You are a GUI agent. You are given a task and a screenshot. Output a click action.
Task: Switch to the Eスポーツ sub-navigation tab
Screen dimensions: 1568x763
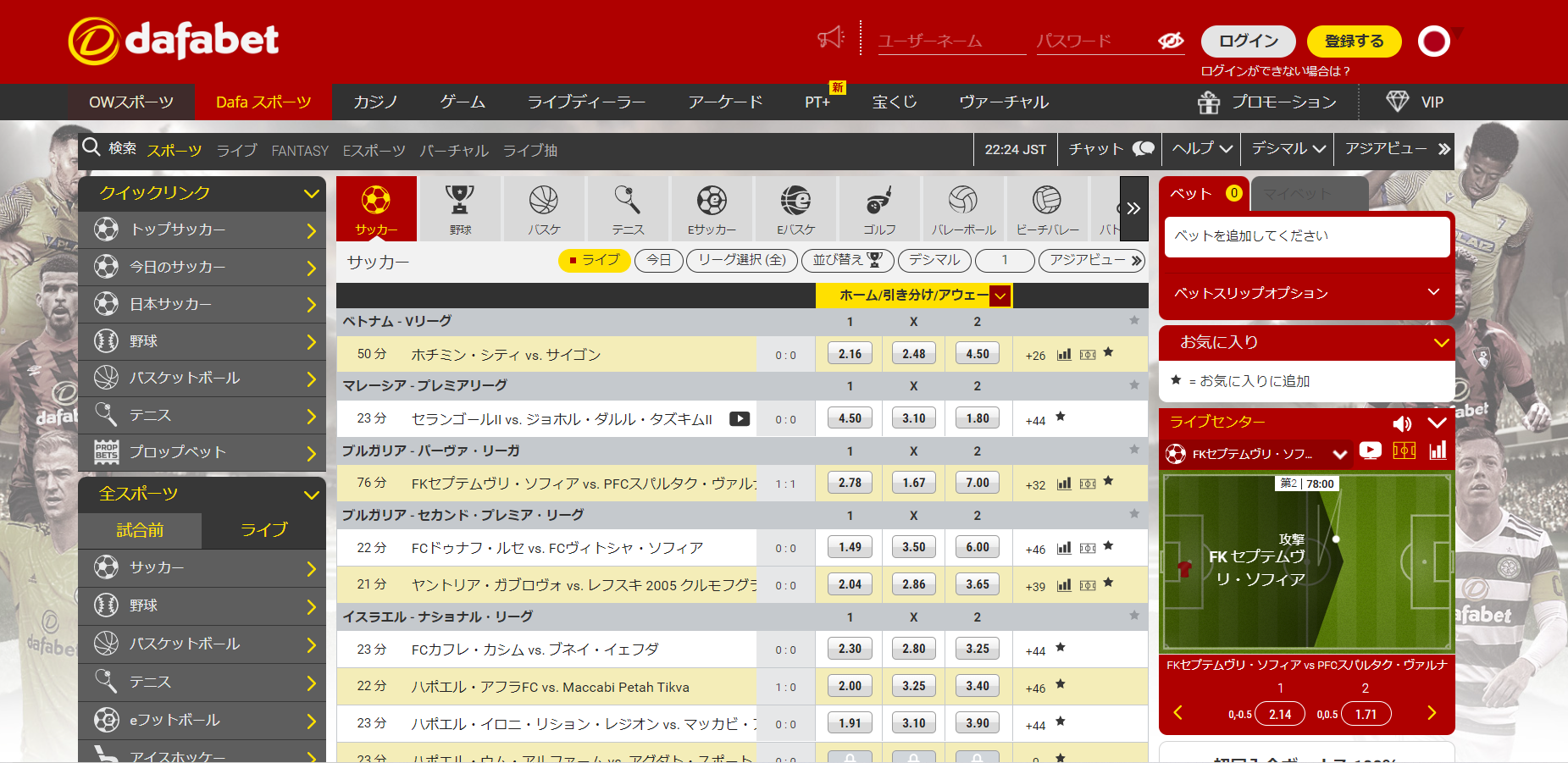pos(374,151)
